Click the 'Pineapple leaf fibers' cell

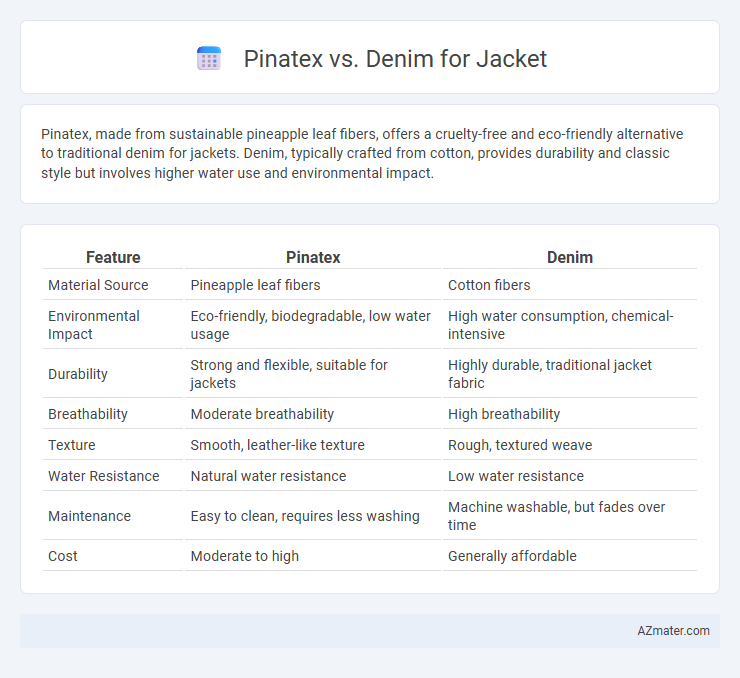(x=255, y=285)
